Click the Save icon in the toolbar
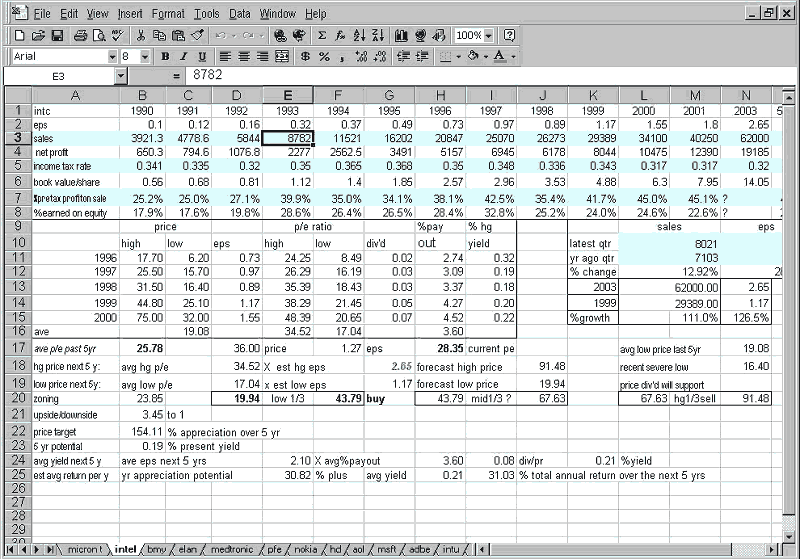Image resolution: width=800 pixels, height=559 pixels. coord(57,35)
